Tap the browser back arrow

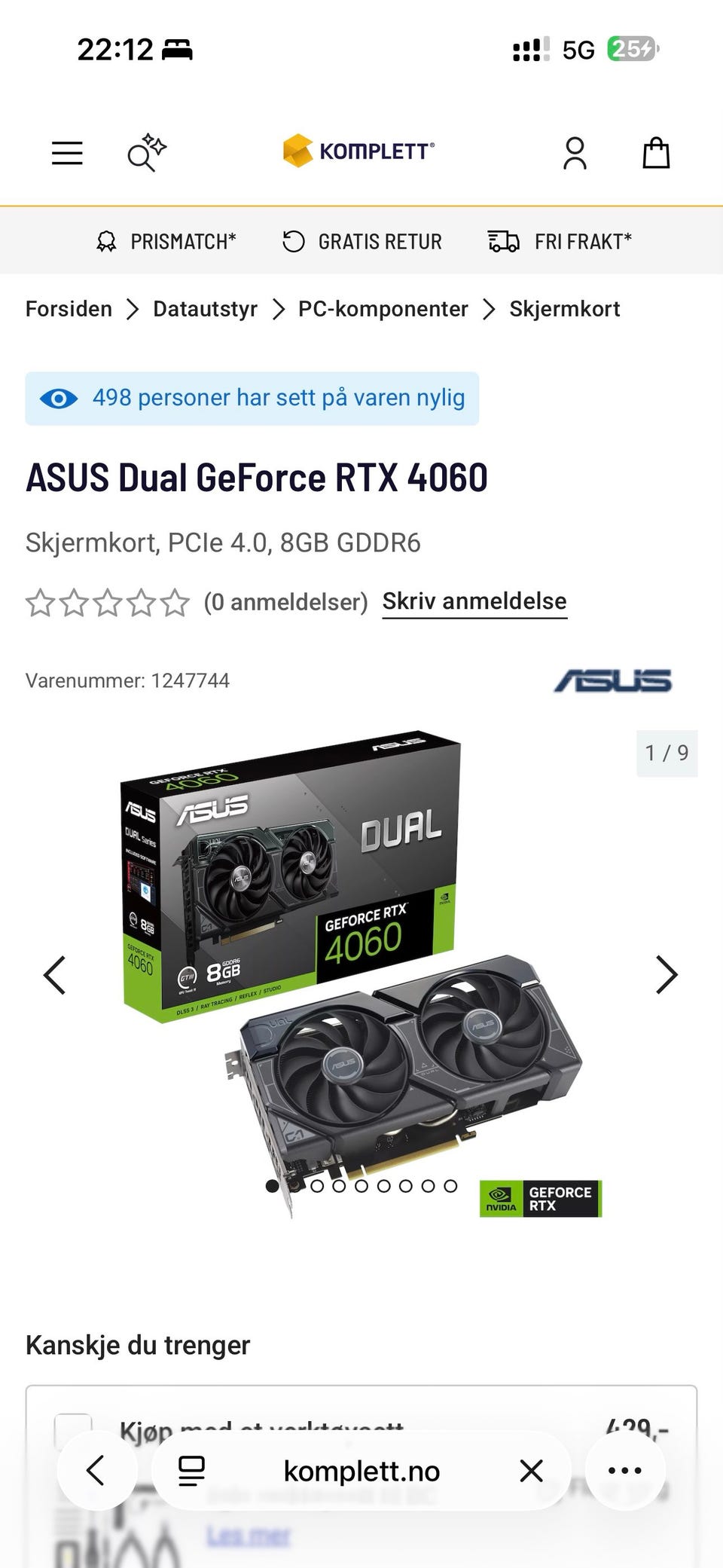[x=96, y=1470]
